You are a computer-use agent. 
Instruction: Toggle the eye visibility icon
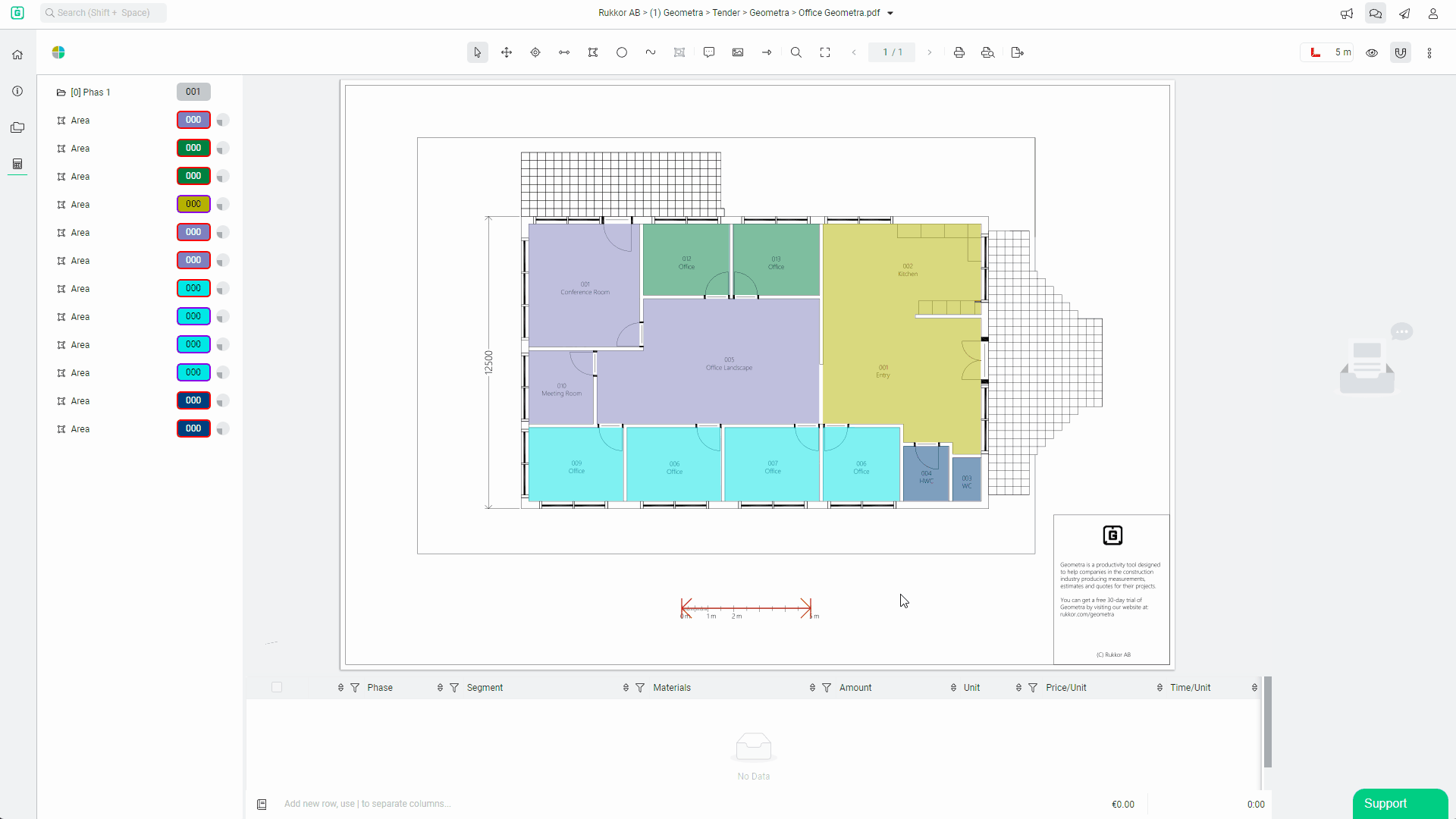point(1372,52)
